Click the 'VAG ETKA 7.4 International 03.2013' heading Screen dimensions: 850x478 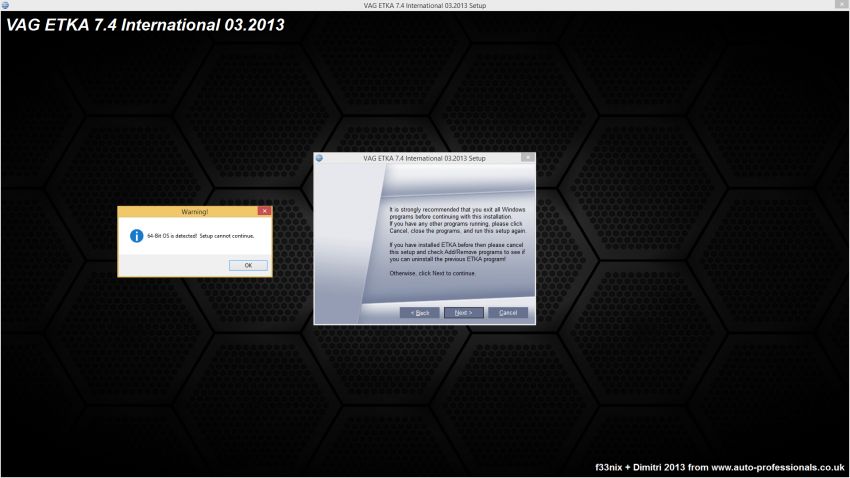coord(145,25)
